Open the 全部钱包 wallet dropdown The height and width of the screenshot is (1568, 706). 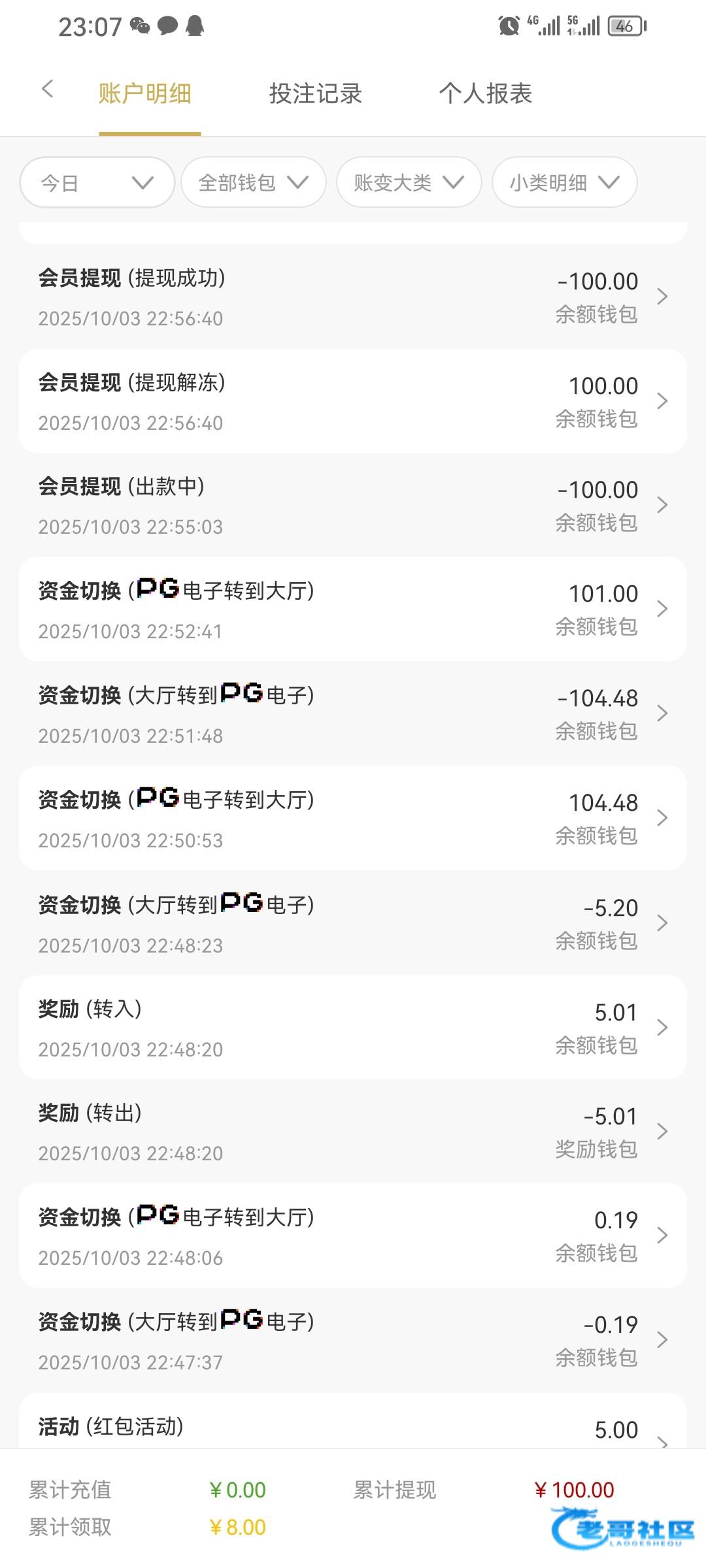[253, 183]
